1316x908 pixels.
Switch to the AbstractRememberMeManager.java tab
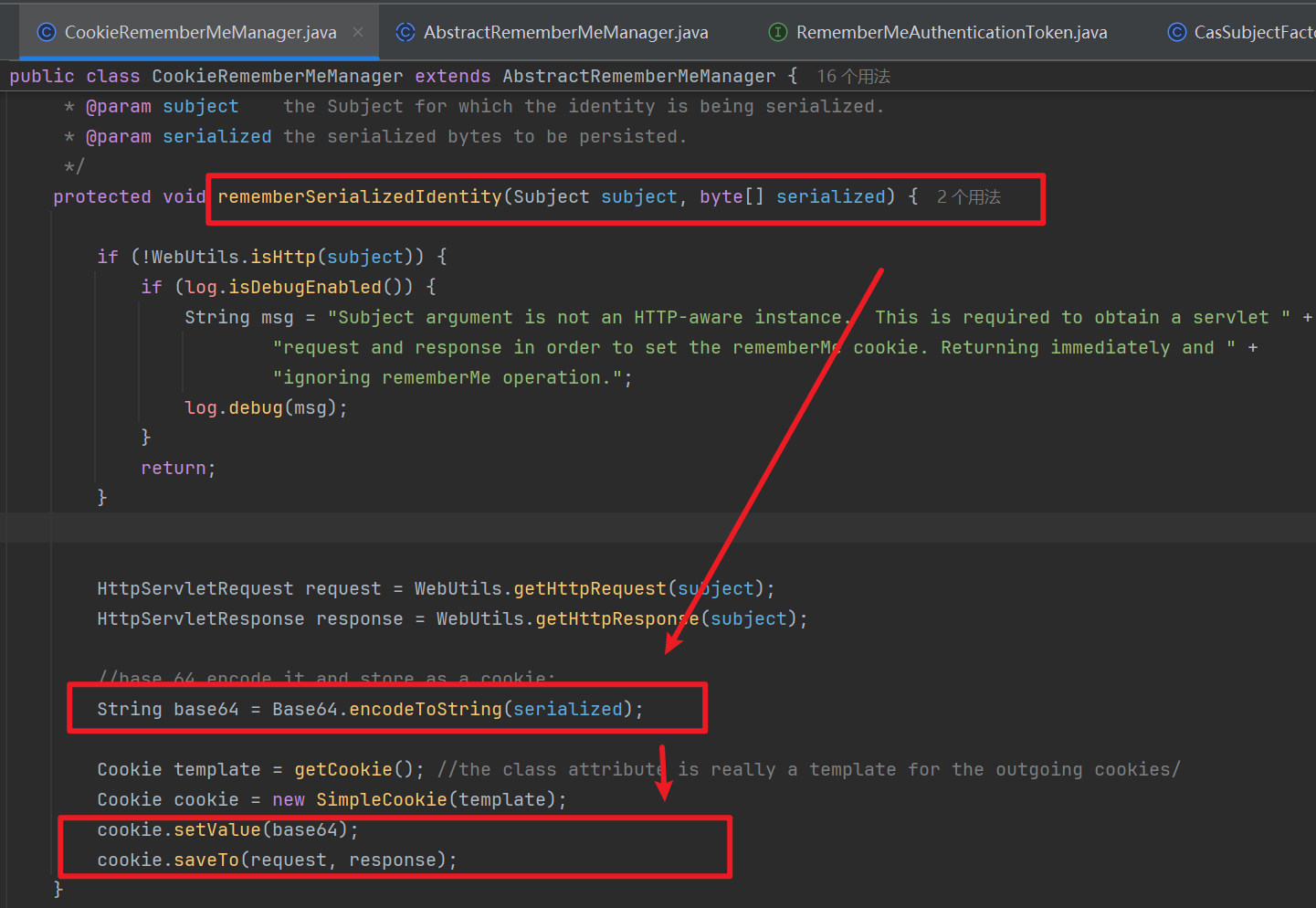(565, 32)
